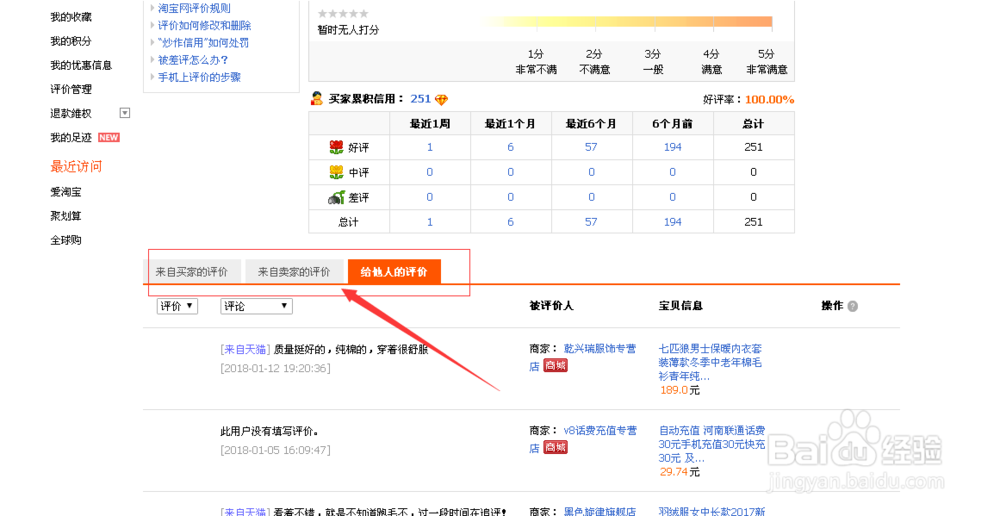Visit 聚划算 recent link
Image resolution: width=1000 pixels, height=516 pixels.
pos(66,216)
